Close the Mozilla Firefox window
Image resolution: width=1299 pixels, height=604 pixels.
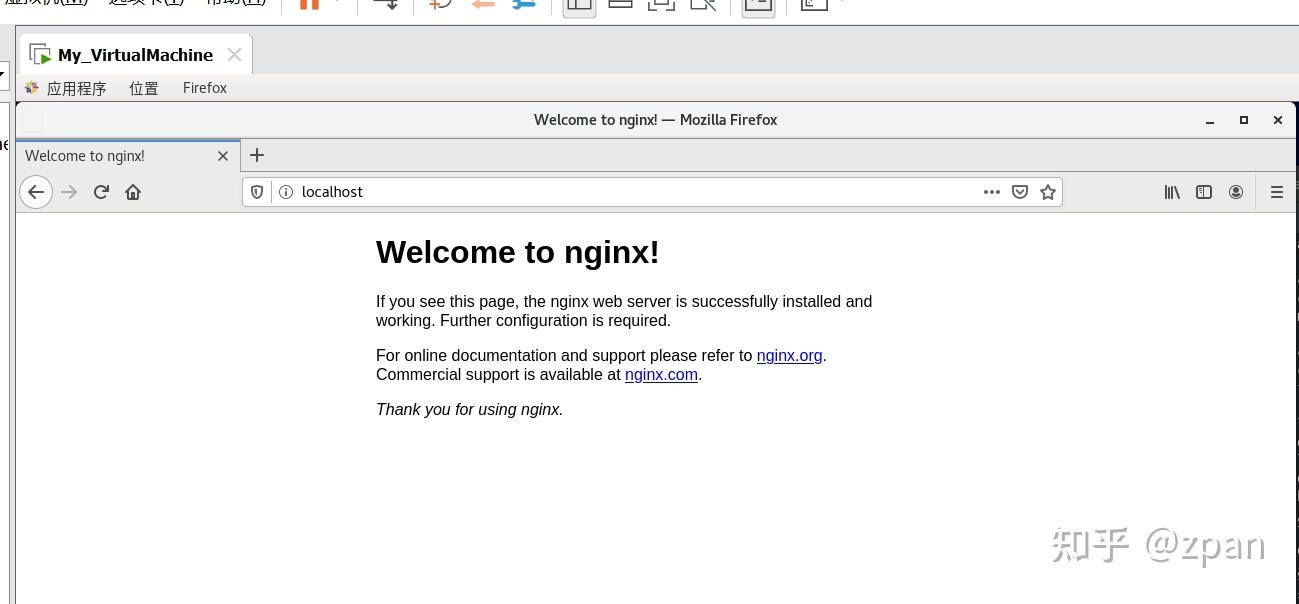tap(1278, 120)
